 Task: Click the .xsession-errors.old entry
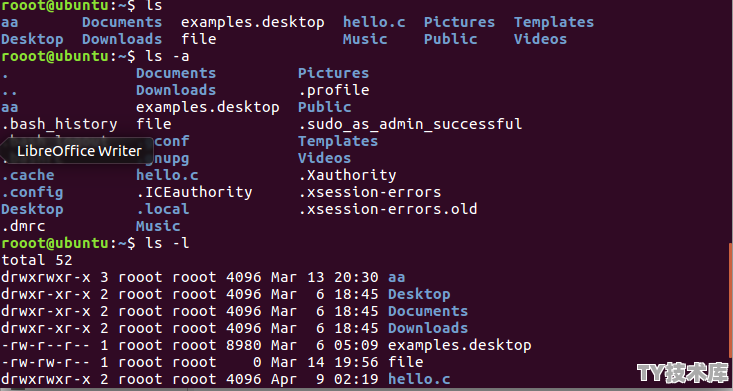click(x=388, y=209)
